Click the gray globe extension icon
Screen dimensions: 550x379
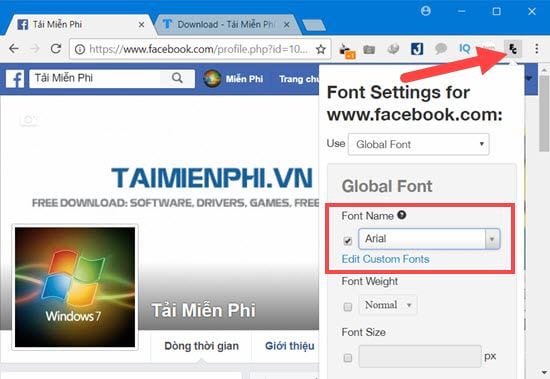(x=393, y=49)
